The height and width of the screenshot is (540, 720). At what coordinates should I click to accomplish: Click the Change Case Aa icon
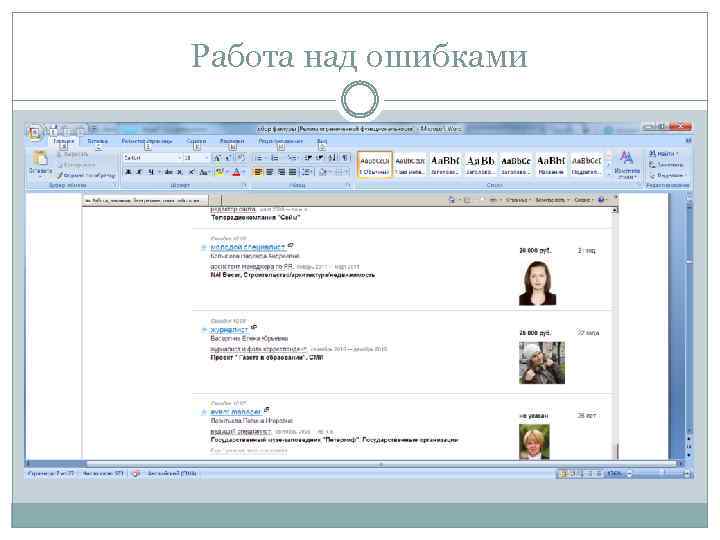pos(204,172)
